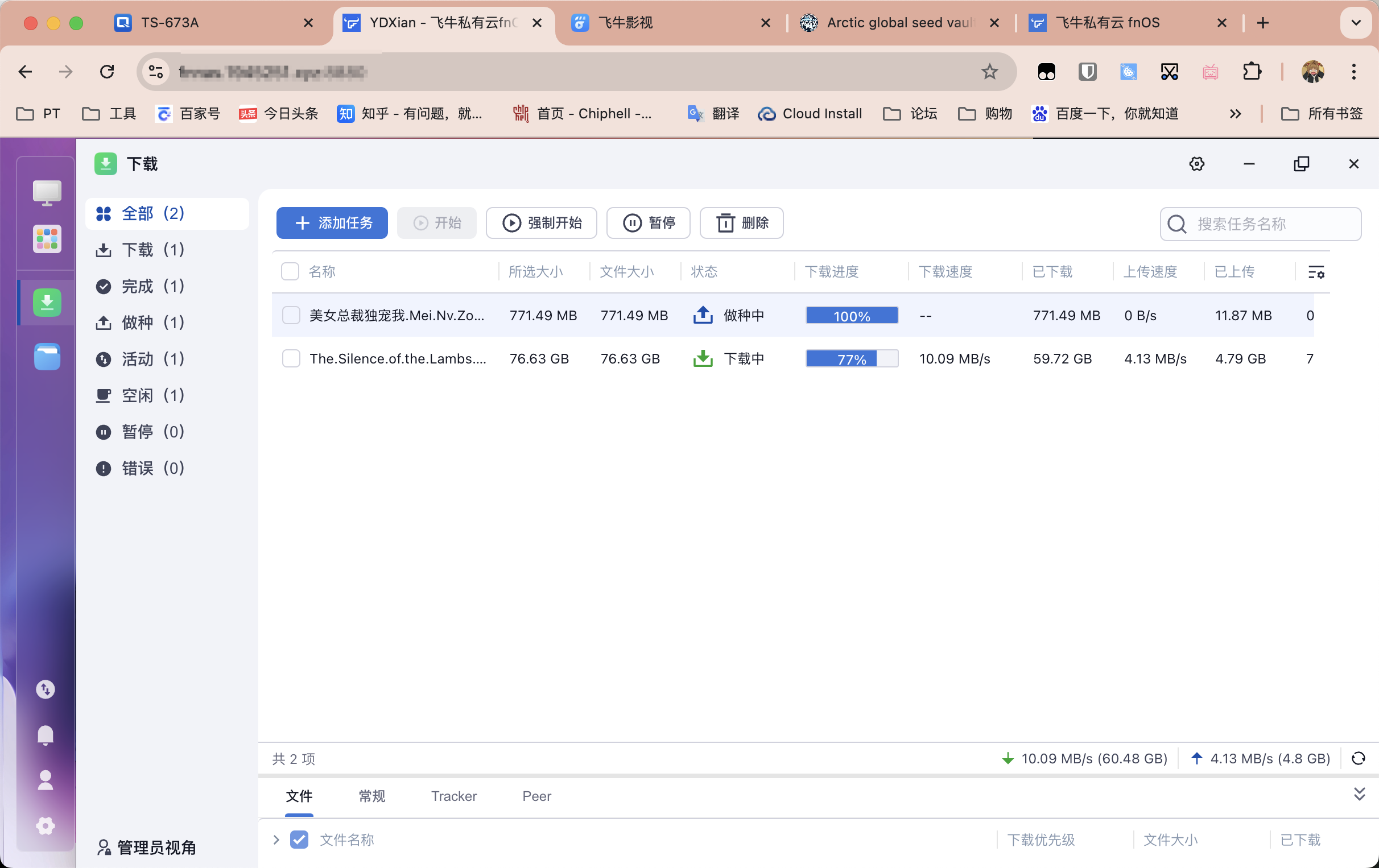This screenshot has width=1379, height=868.
Task: Bookmark this page with star icon
Action: (989, 72)
